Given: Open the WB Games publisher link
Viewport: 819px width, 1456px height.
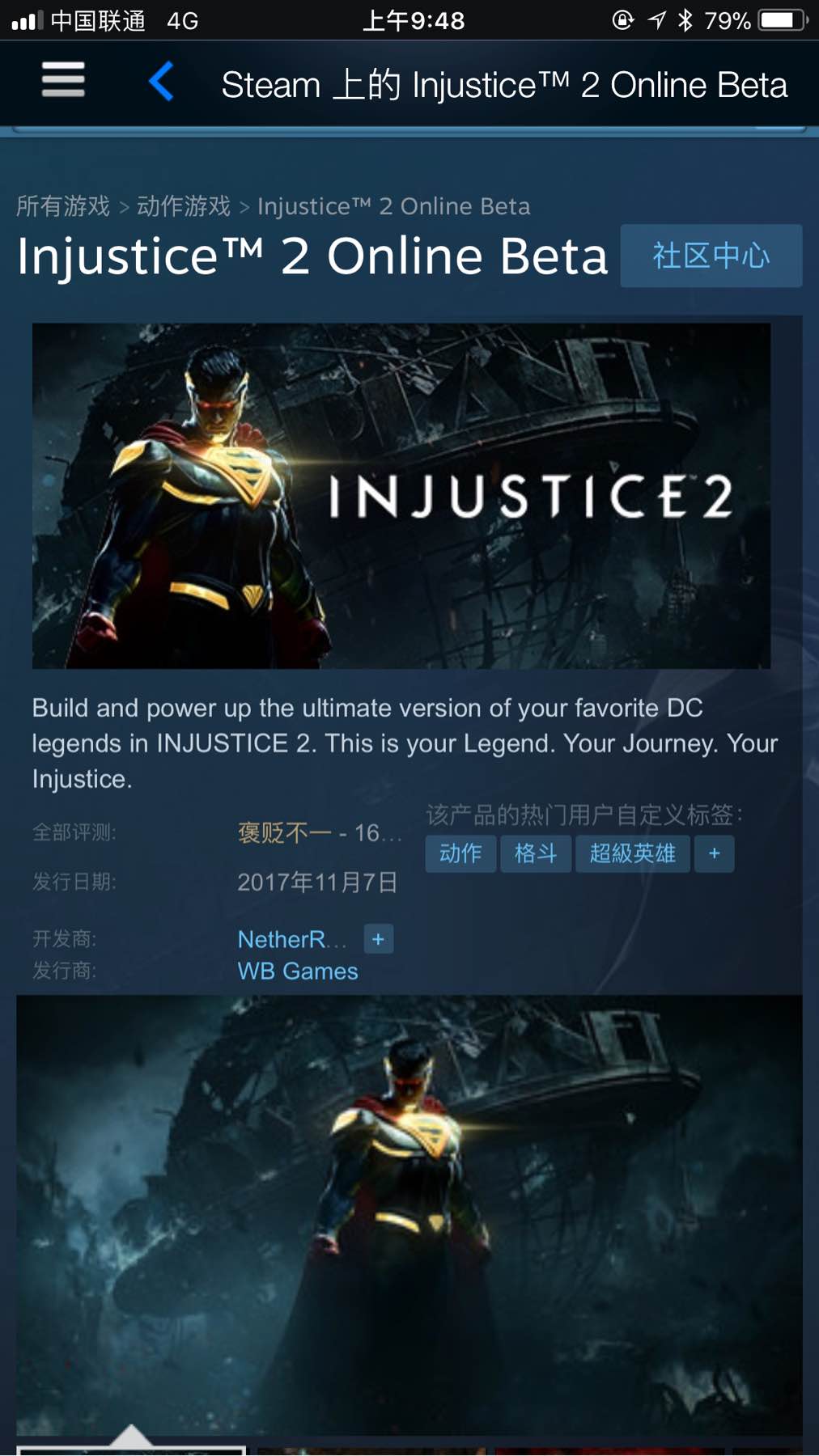Looking at the screenshot, I should click(298, 971).
